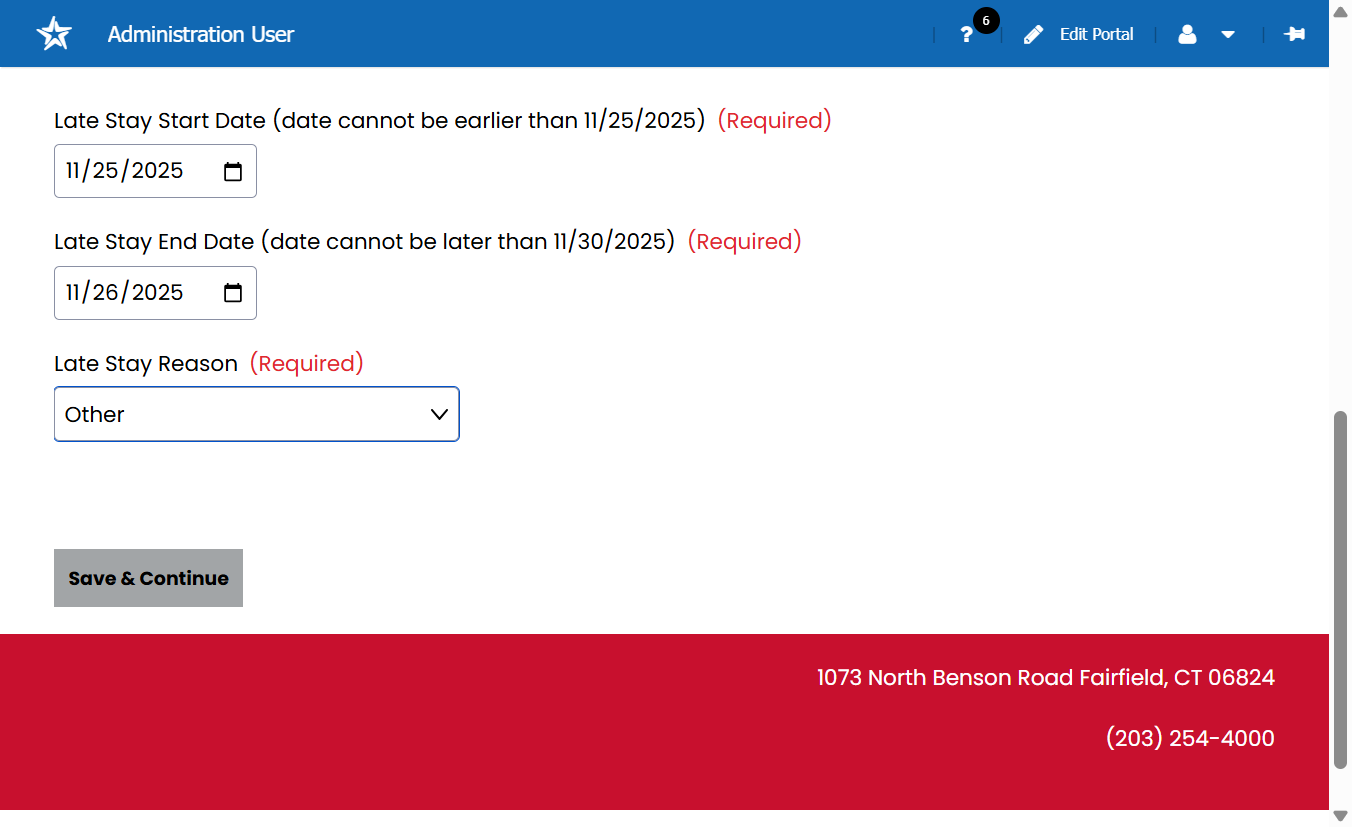Click the Save & Continue button
This screenshot has height=827, width=1352.
tap(148, 578)
